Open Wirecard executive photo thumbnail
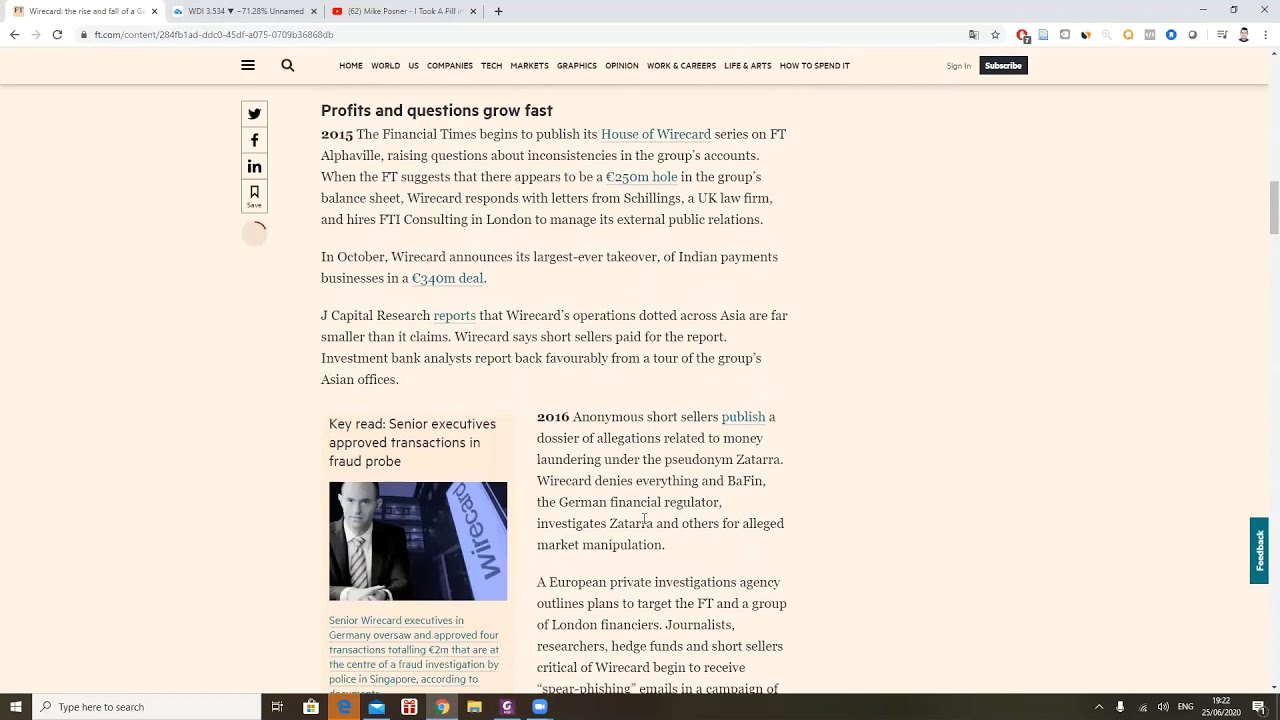Viewport: 1280px width, 720px height. coord(418,541)
